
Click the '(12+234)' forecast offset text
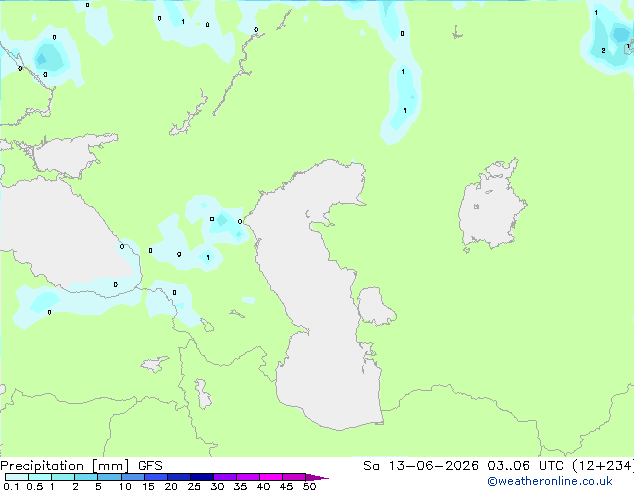[x=603, y=466]
